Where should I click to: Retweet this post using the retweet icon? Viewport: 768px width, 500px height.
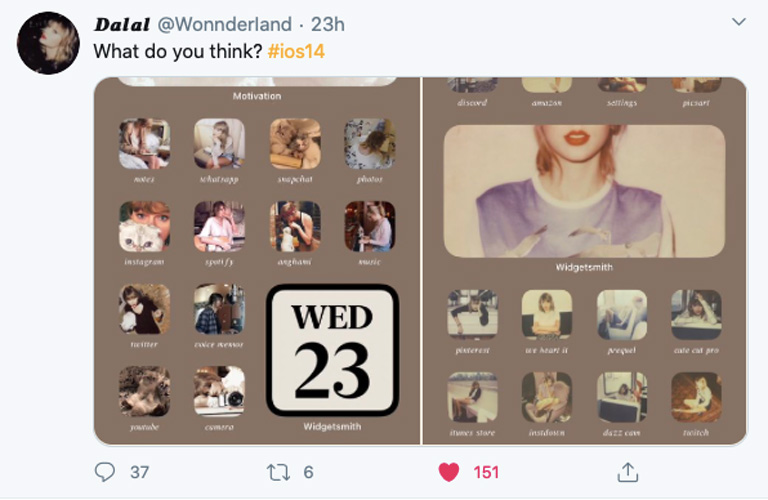pos(278,472)
